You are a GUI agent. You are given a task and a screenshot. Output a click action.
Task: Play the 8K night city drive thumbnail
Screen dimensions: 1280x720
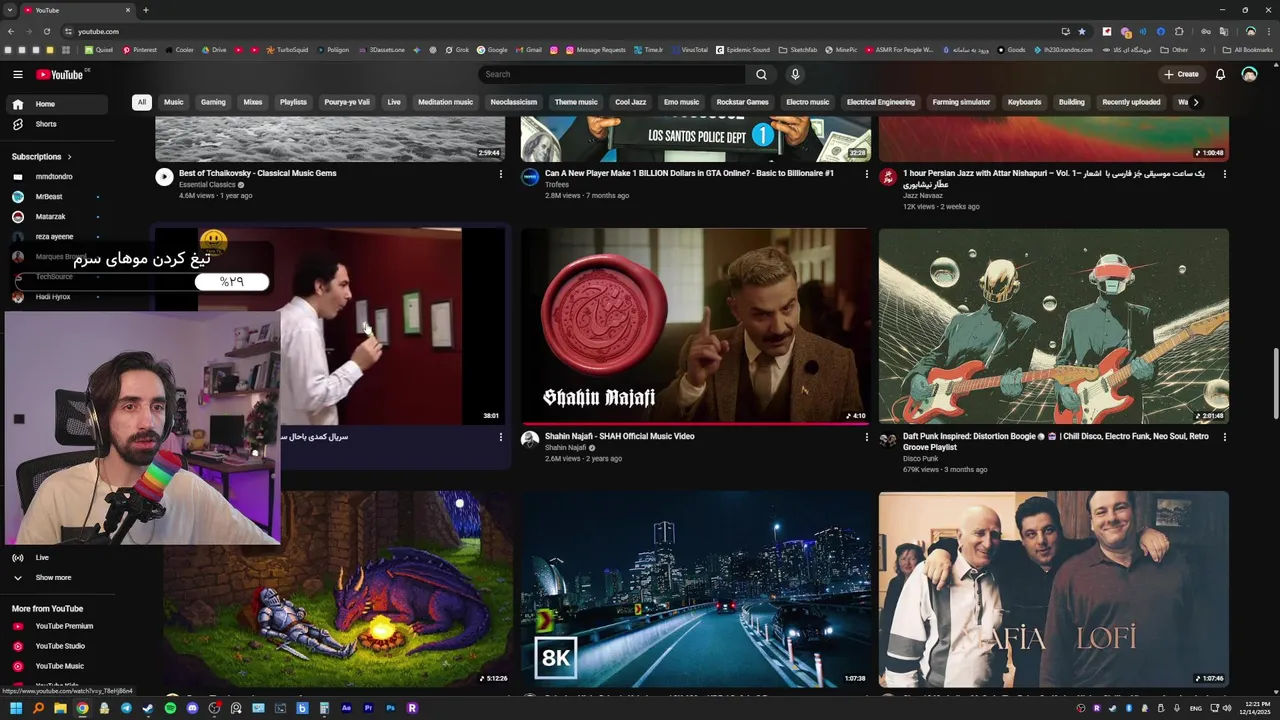[696, 589]
